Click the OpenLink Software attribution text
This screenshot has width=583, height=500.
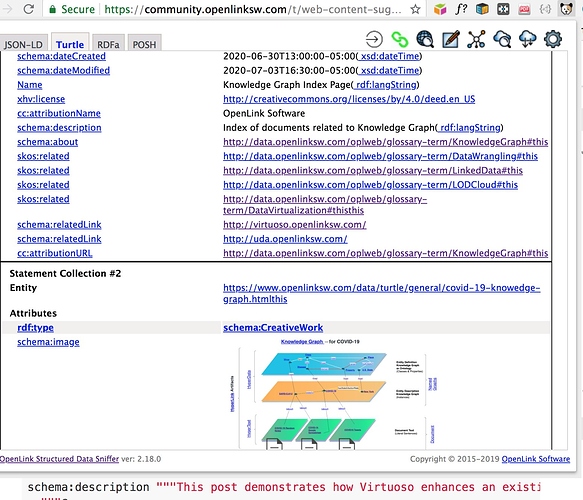[264, 113]
